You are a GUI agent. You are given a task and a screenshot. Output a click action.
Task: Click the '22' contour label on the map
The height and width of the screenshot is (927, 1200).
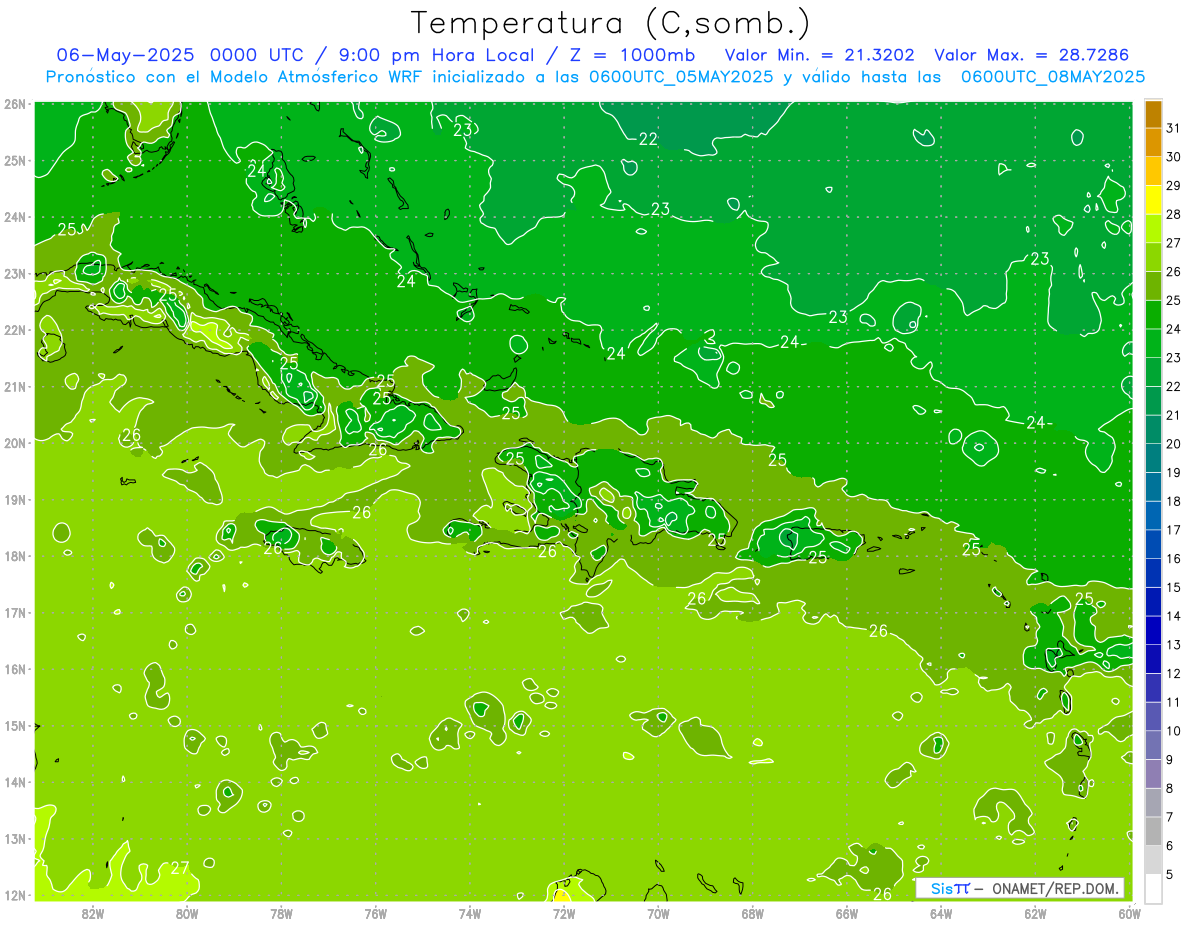click(648, 139)
